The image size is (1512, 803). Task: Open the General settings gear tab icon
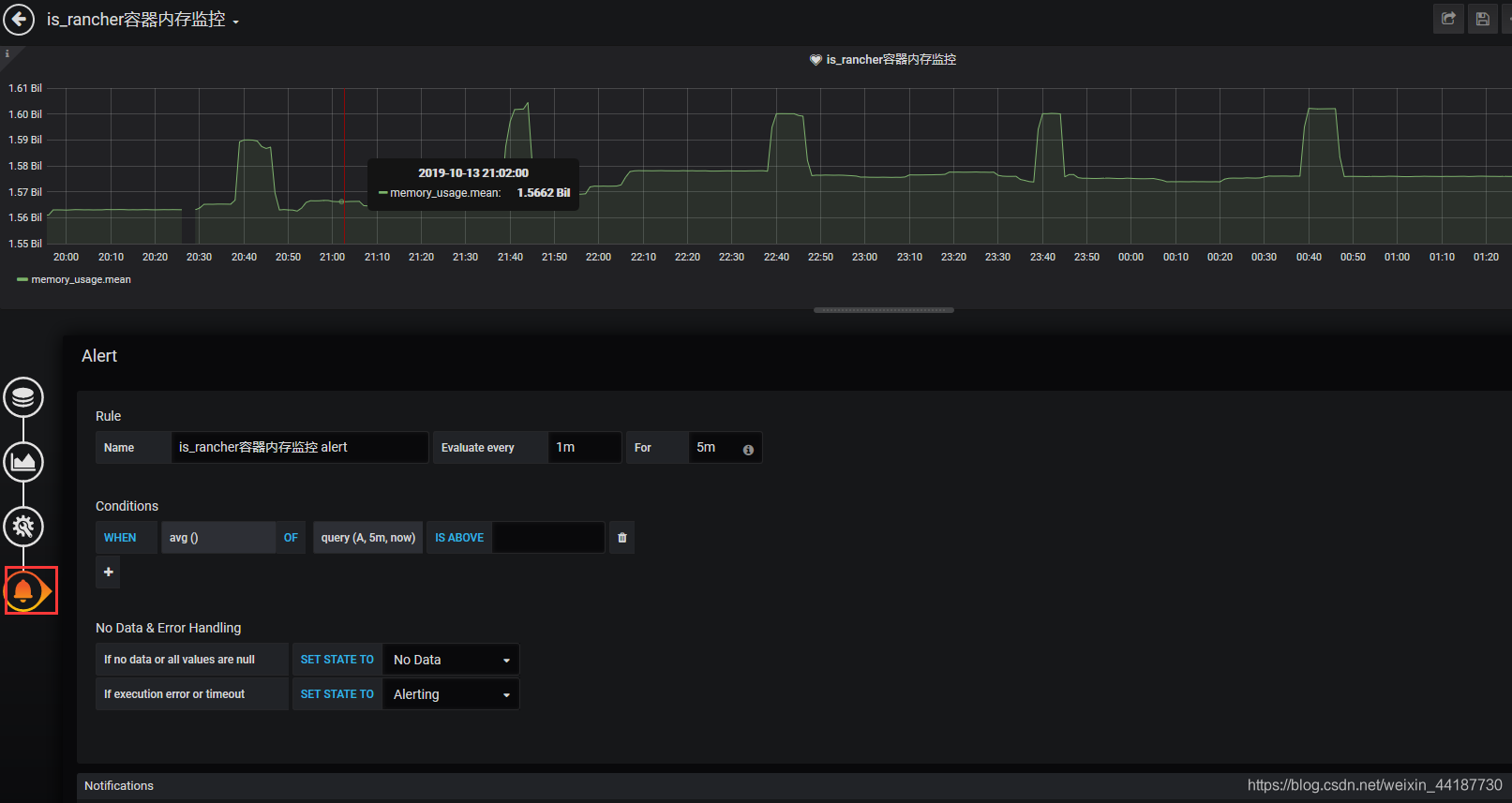[x=23, y=527]
